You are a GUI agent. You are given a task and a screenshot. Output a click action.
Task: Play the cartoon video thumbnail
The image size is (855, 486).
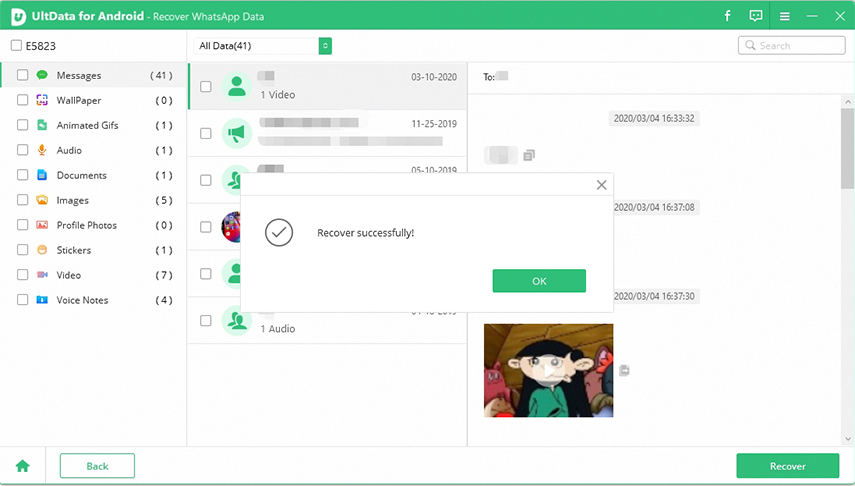click(548, 370)
